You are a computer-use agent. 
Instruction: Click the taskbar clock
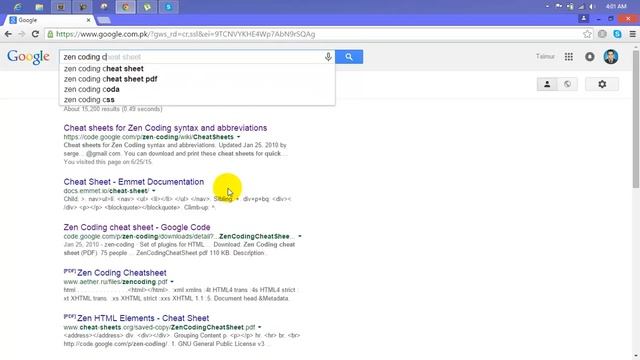point(616,7)
